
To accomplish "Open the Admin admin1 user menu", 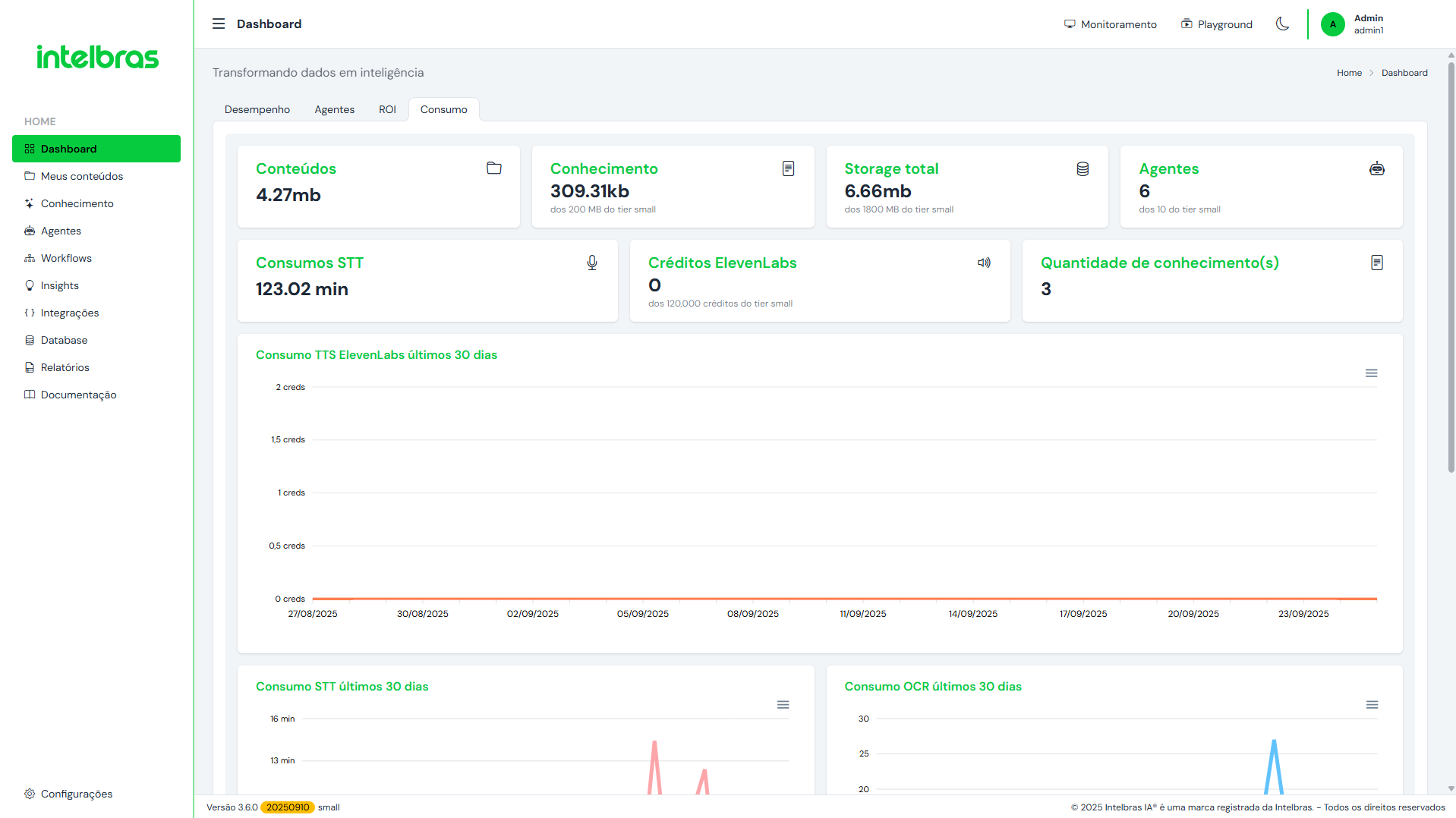I will [1353, 24].
